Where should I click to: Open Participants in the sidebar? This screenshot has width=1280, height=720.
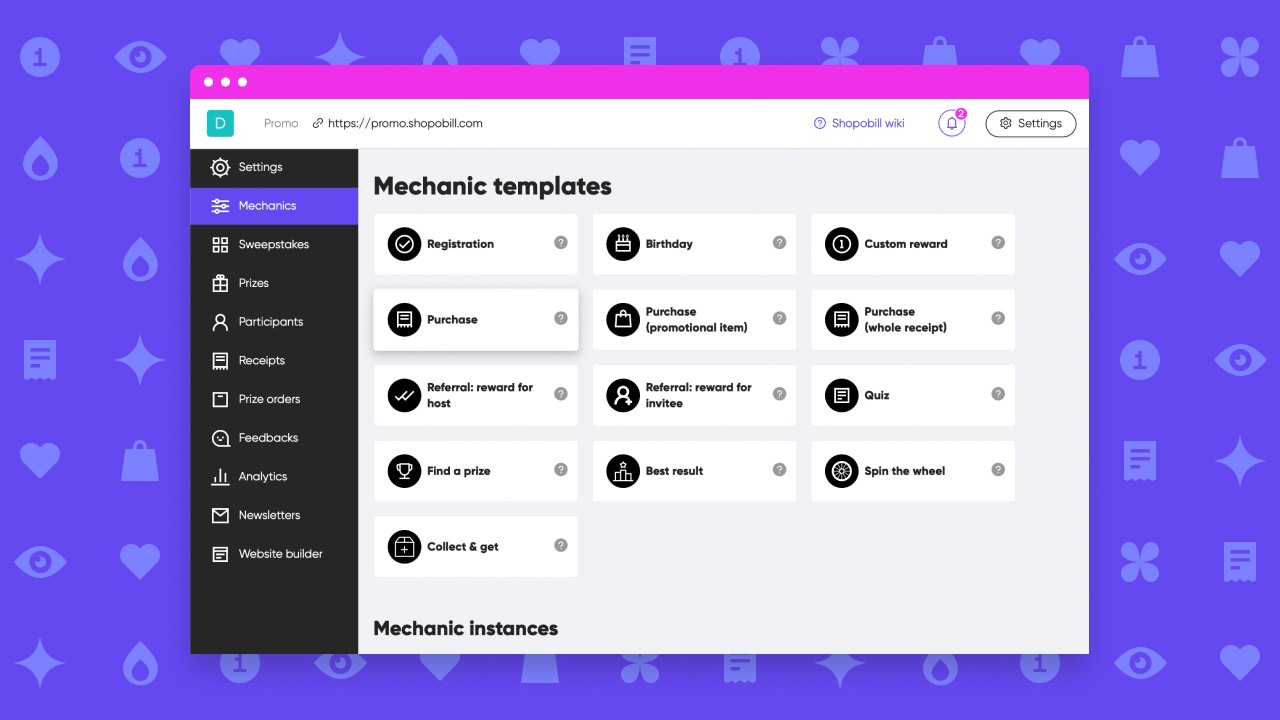274,322
